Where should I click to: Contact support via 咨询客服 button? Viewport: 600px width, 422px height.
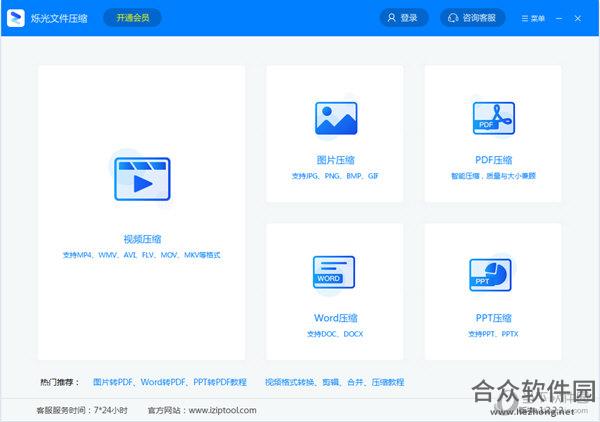473,18
